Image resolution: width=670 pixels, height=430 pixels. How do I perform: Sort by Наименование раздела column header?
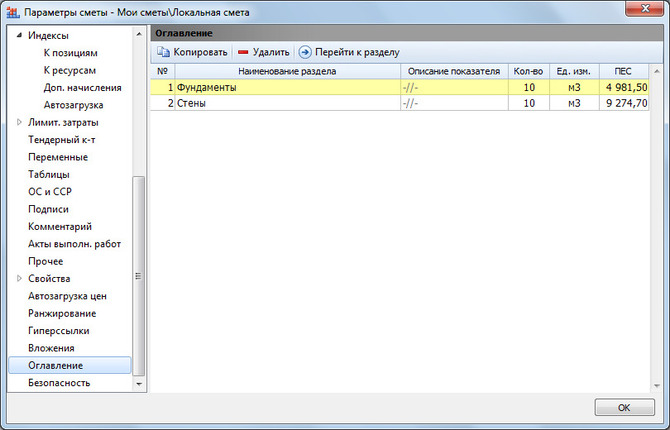tap(287, 71)
